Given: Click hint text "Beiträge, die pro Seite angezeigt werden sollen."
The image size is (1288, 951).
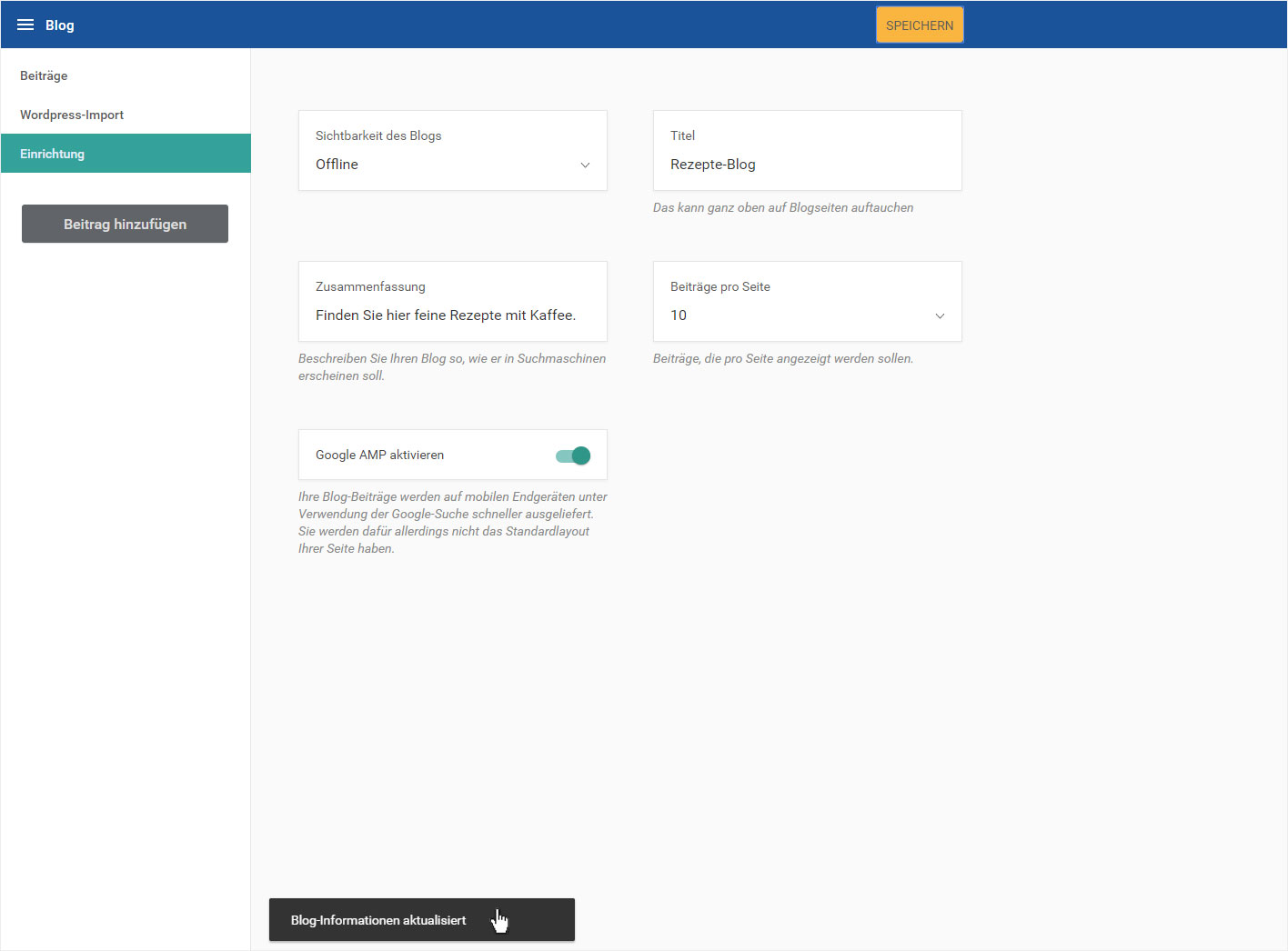Looking at the screenshot, I should tap(783, 358).
